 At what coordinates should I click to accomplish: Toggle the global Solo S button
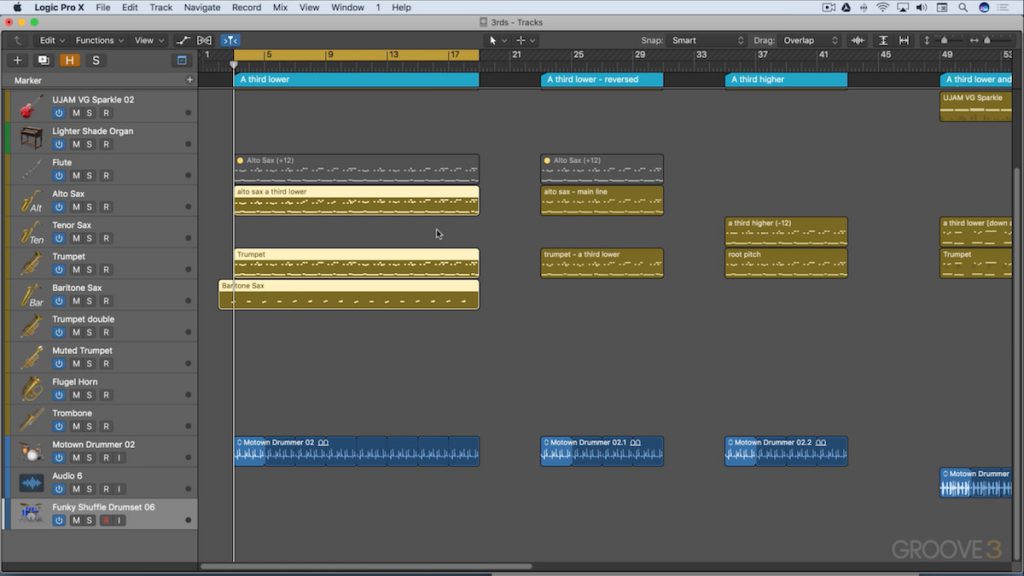point(95,60)
